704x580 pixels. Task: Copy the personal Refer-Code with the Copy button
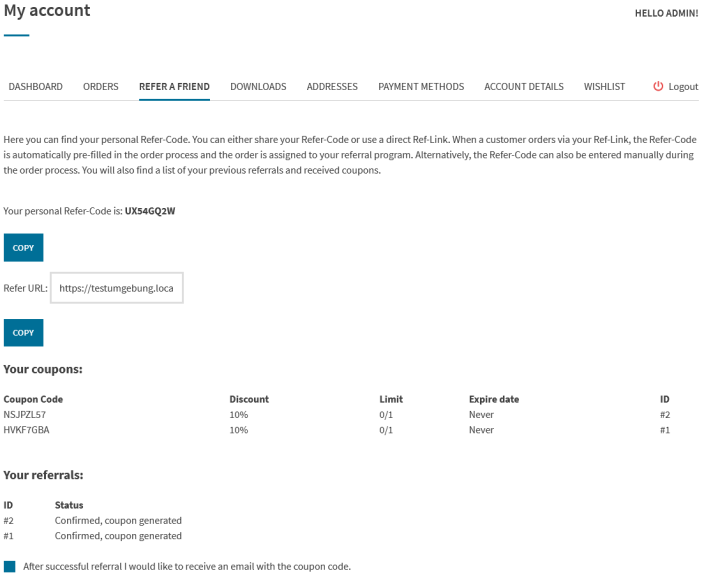(x=23, y=248)
